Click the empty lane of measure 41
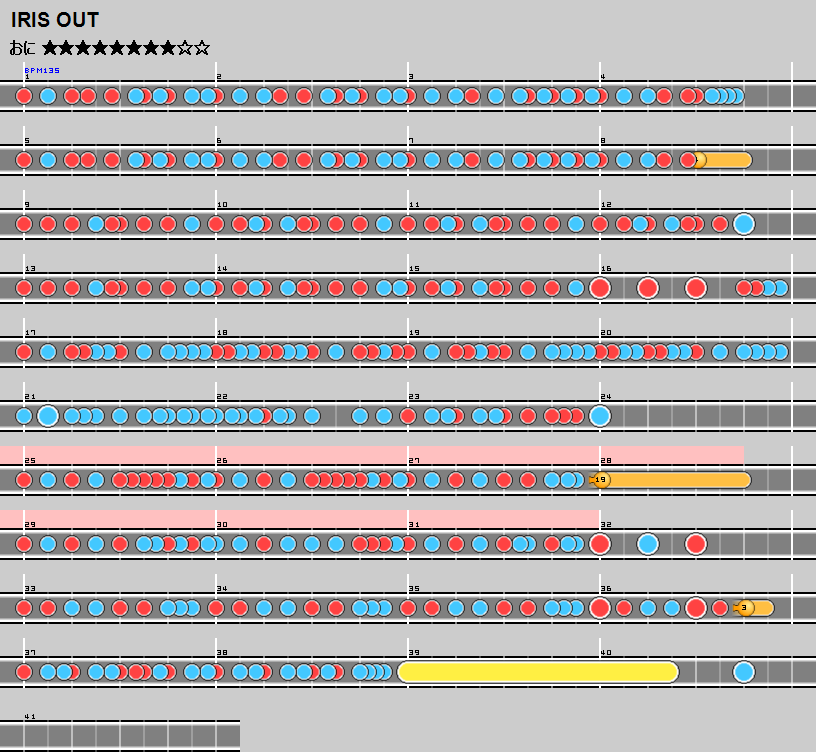 (130, 736)
